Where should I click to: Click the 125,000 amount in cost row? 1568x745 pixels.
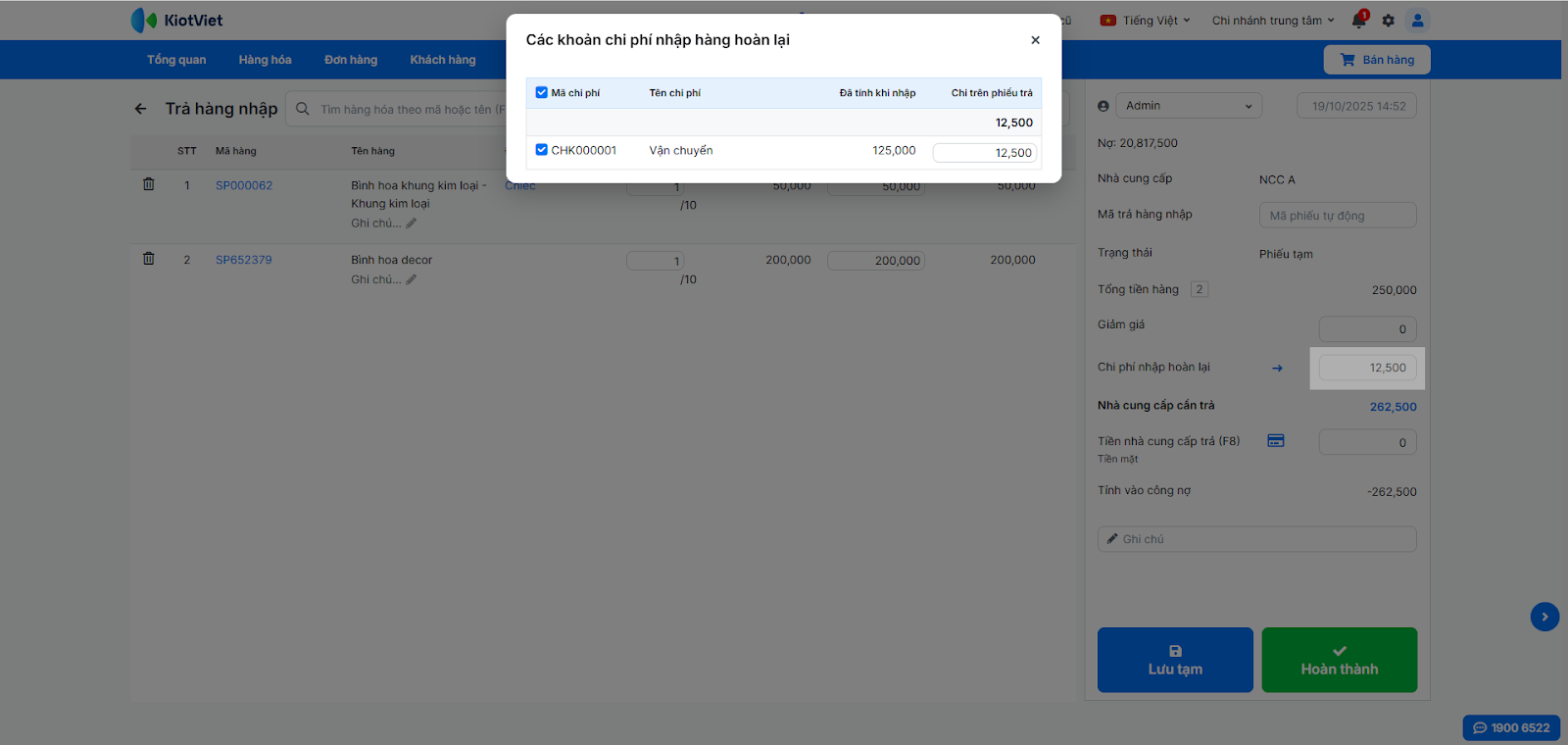[x=894, y=151]
